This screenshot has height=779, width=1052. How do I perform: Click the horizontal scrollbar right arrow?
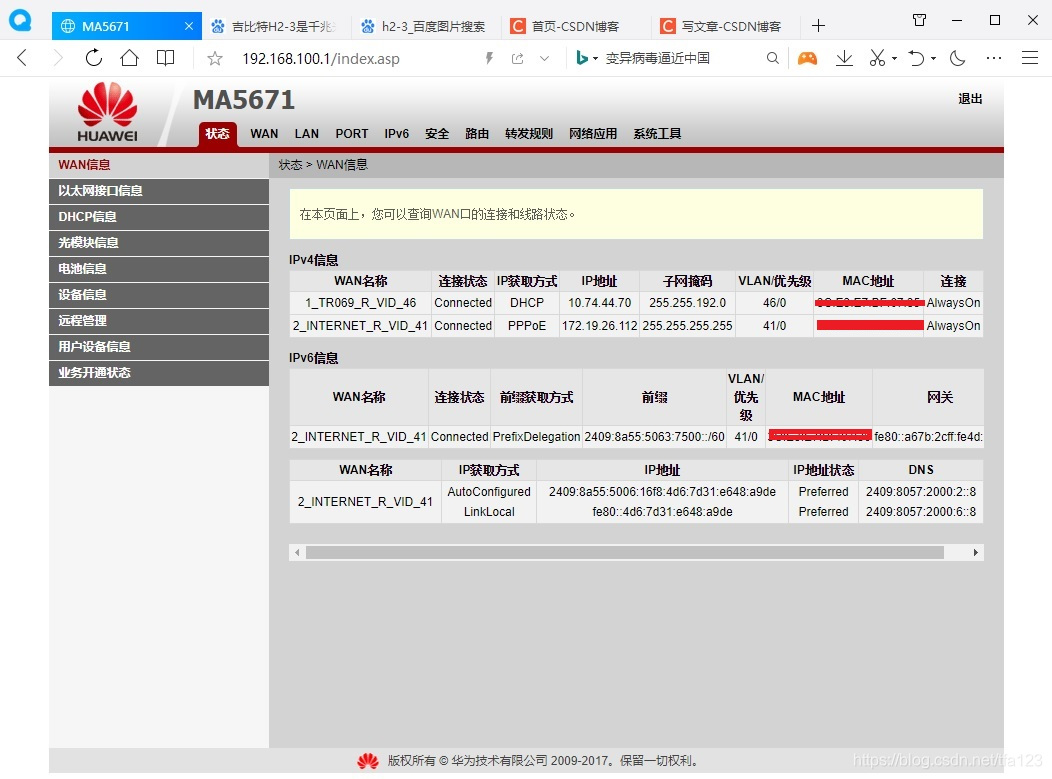click(976, 553)
